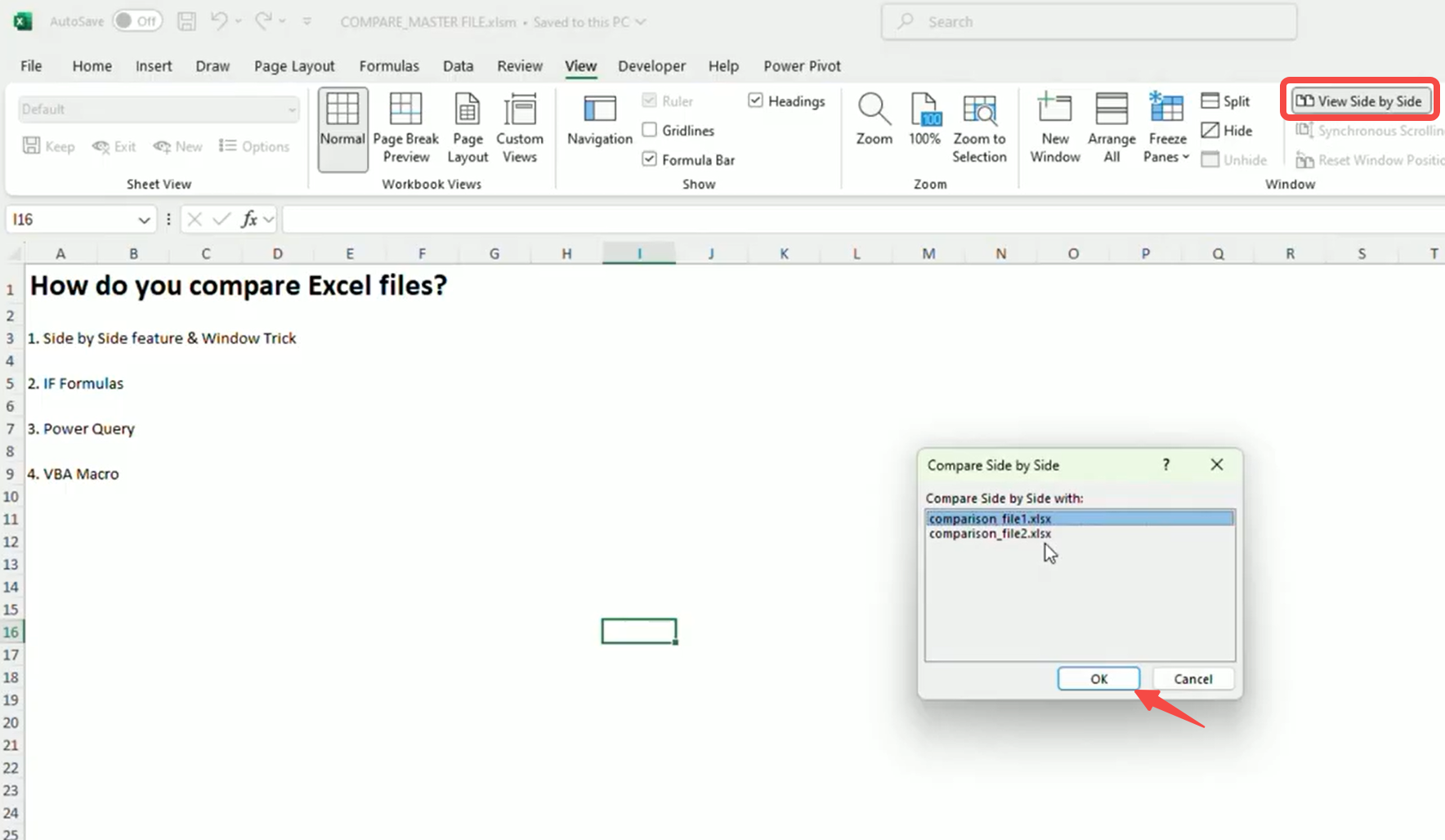Image resolution: width=1445 pixels, height=840 pixels.
Task: Open the Formulas tab
Action: [x=389, y=66]
